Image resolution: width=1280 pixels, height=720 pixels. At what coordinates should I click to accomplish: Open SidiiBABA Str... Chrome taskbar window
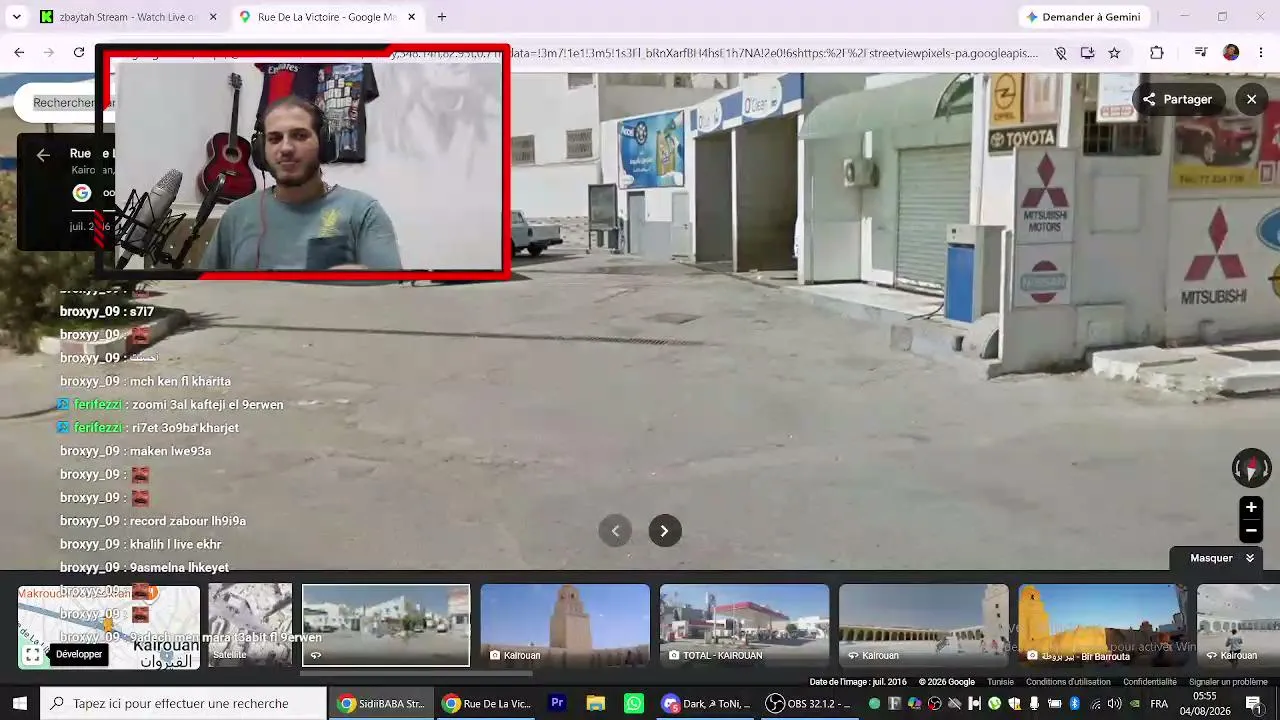(380, 703)
